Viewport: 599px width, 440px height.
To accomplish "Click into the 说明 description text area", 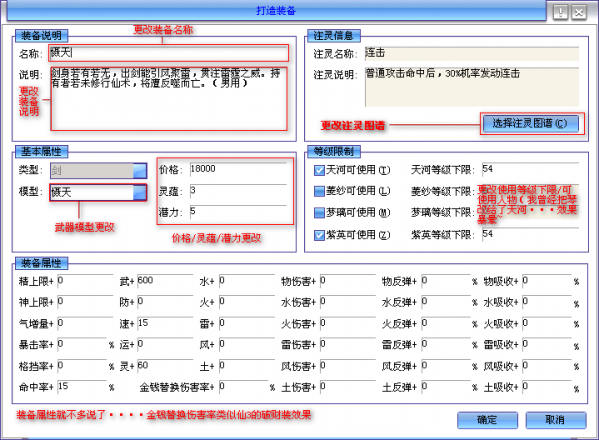I will click(x=168, y=99).
